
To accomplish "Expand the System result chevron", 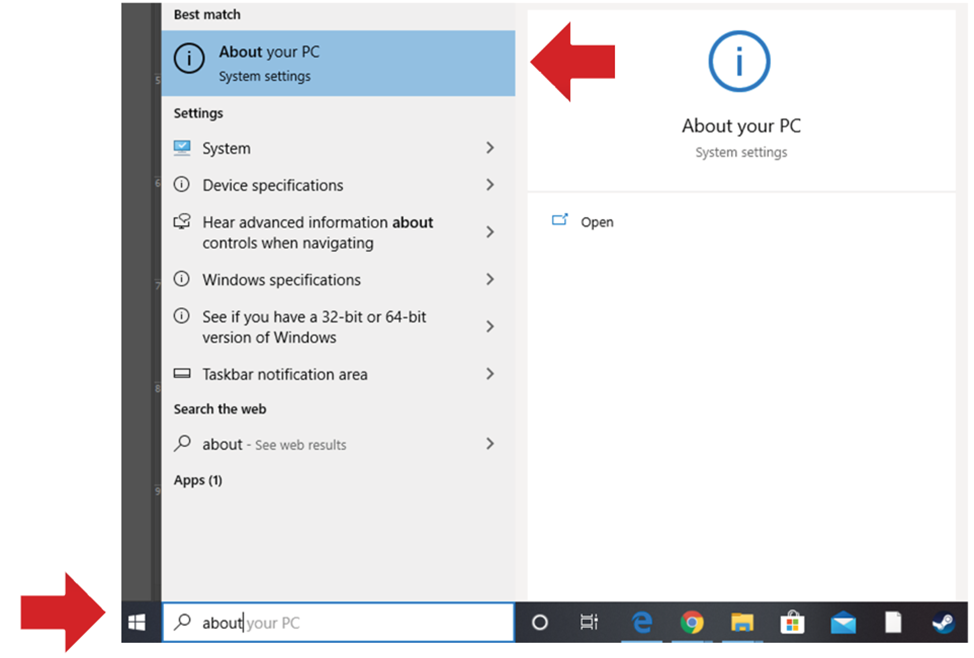I will click(490, 148).
